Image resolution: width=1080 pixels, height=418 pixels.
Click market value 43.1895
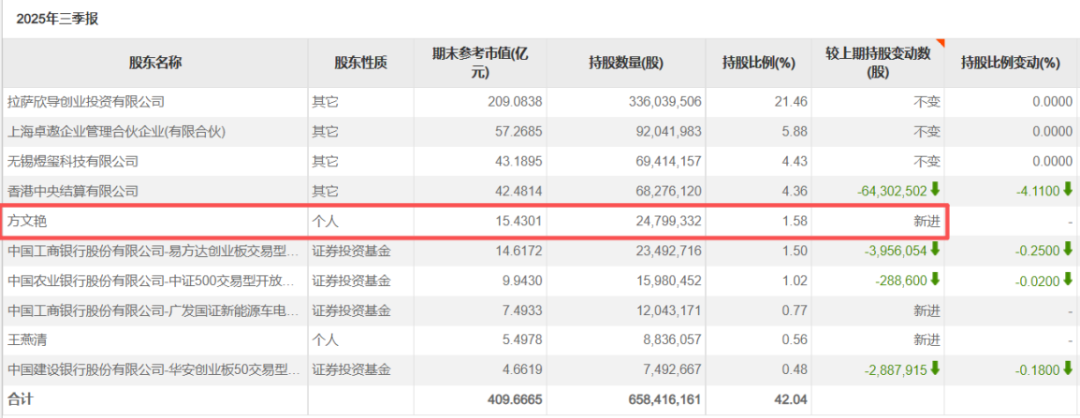[521, 162]
